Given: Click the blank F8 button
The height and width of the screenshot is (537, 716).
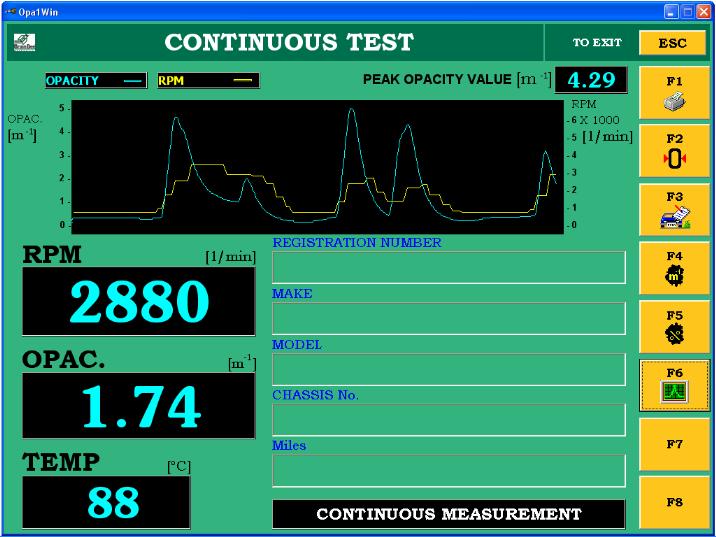Looking at the screenshot, I should [674, 502].
